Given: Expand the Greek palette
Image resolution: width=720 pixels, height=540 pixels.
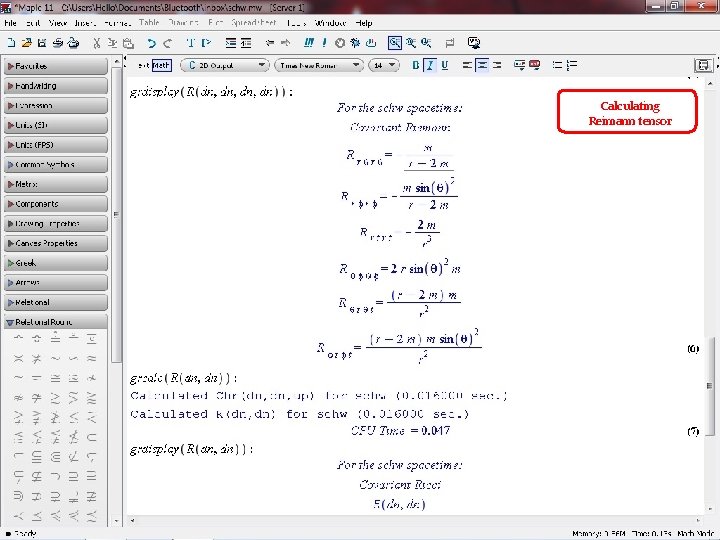Looking at the screenshot, I should [56, 263].
